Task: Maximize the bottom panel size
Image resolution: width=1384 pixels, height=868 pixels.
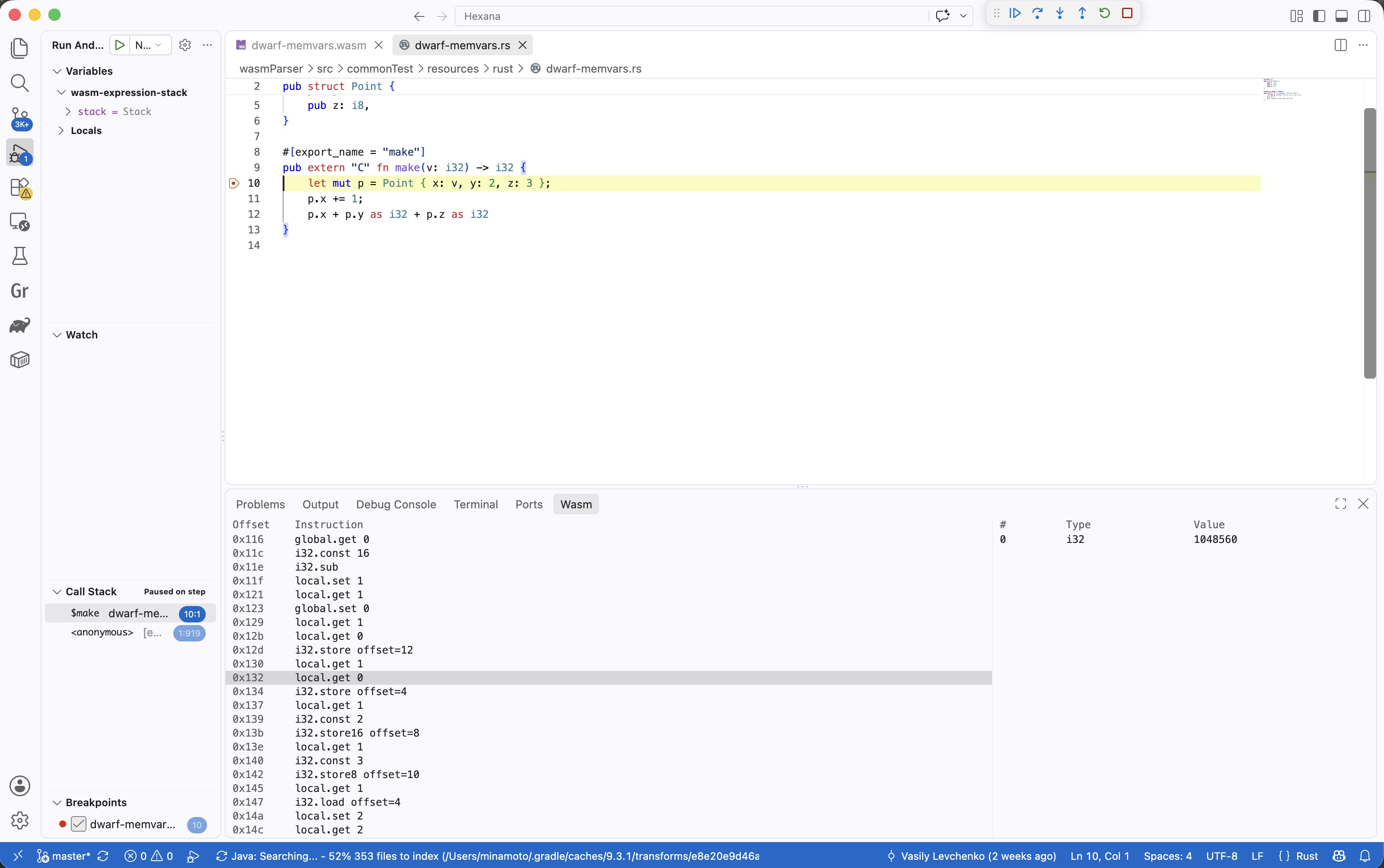Action: tap(1341, 504)
